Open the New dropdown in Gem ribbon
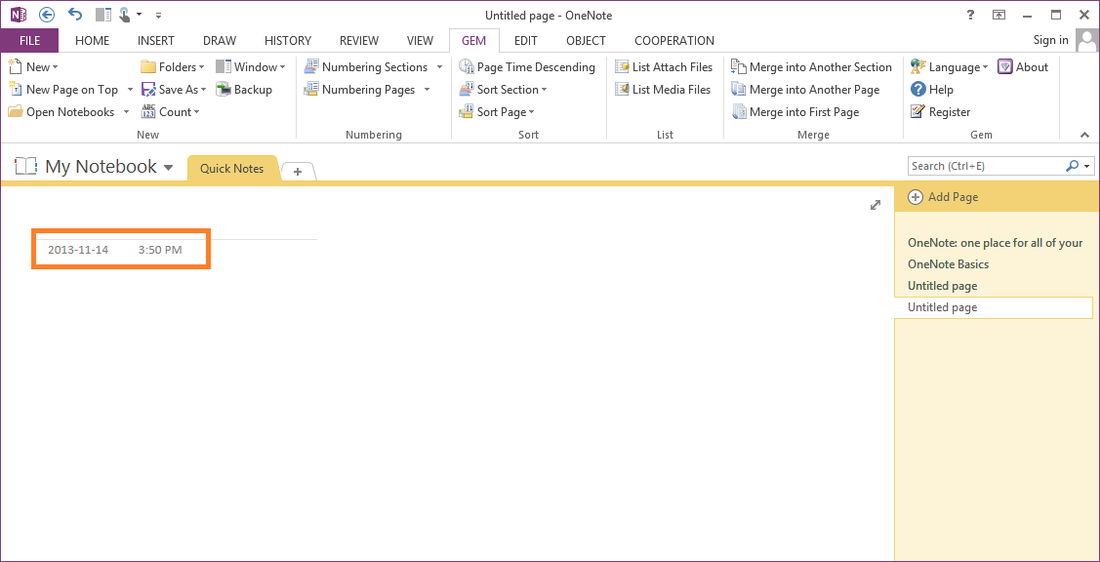 (34, 67)
